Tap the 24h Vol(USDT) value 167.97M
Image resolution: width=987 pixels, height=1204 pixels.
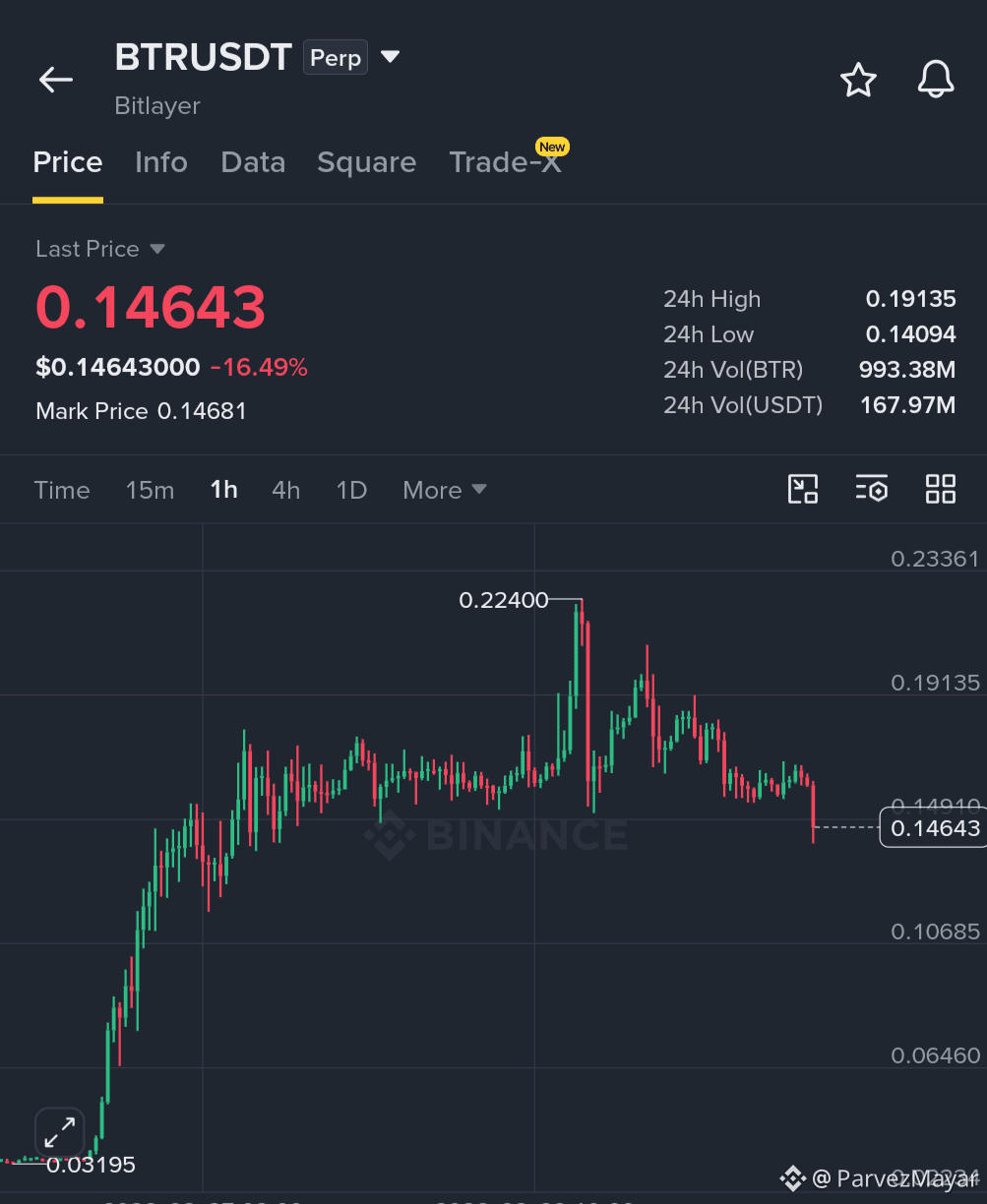pos(907,405)
